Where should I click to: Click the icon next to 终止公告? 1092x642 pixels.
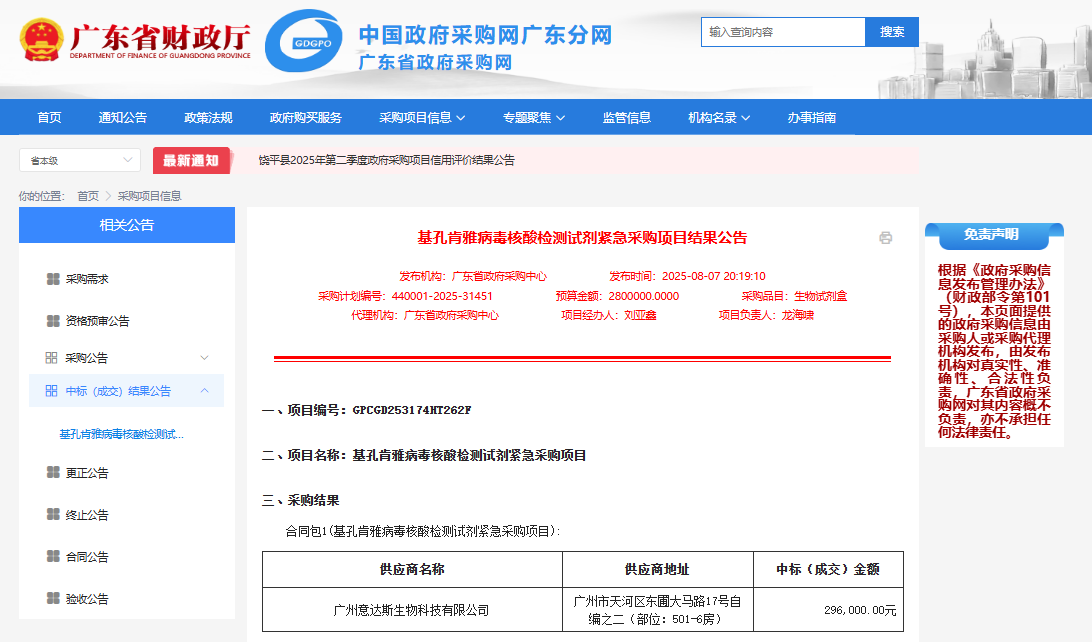53,515
